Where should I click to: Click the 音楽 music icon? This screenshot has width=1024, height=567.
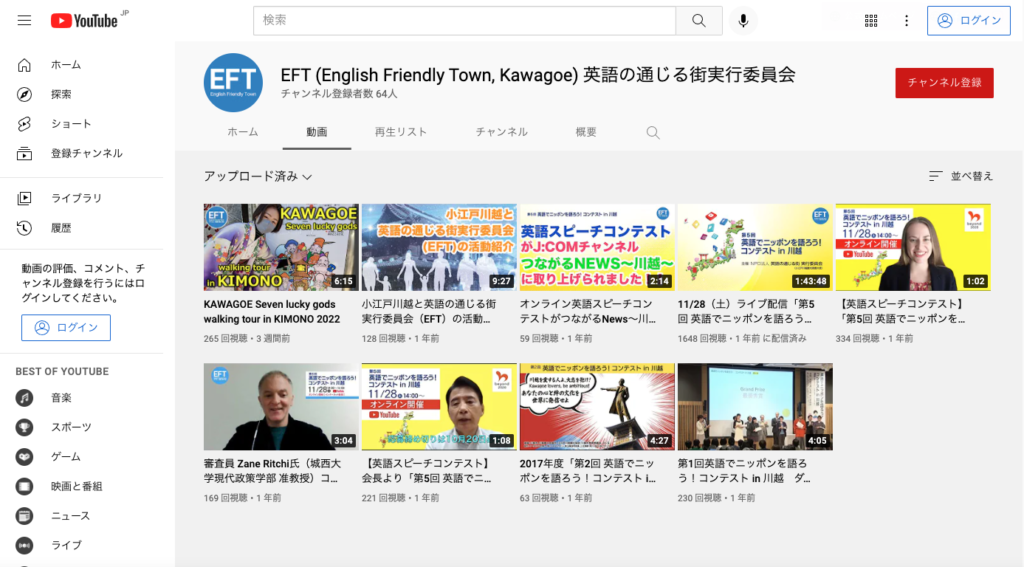tap(24, 397)
